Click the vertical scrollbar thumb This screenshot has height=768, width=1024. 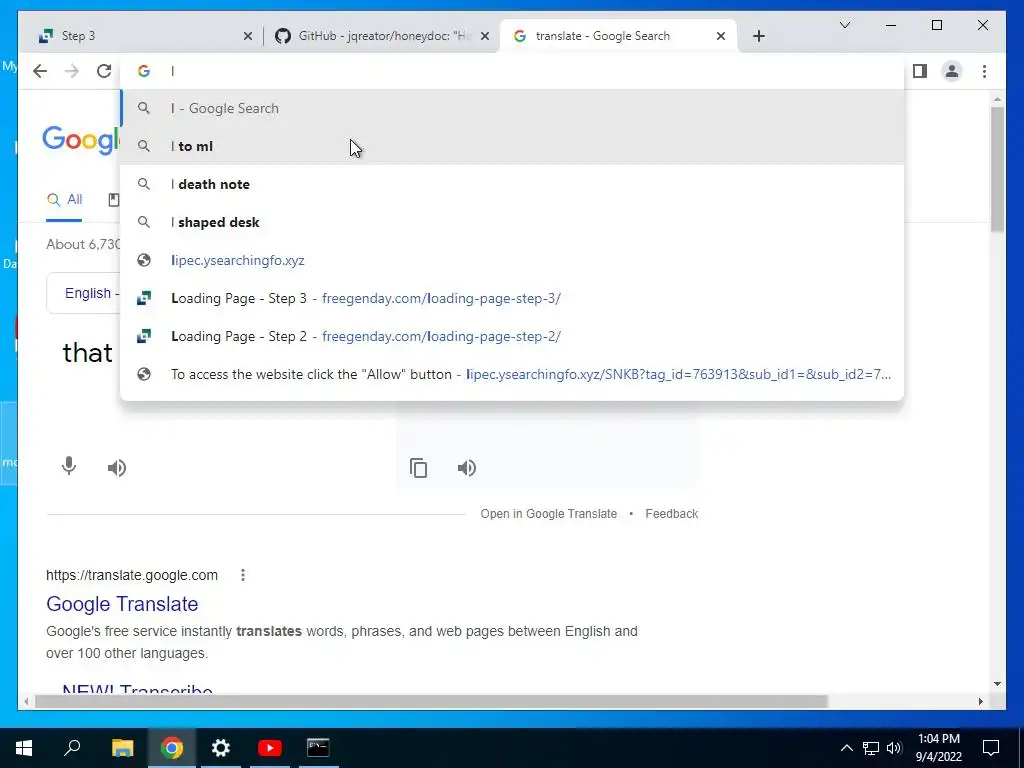tap(997, 169)
